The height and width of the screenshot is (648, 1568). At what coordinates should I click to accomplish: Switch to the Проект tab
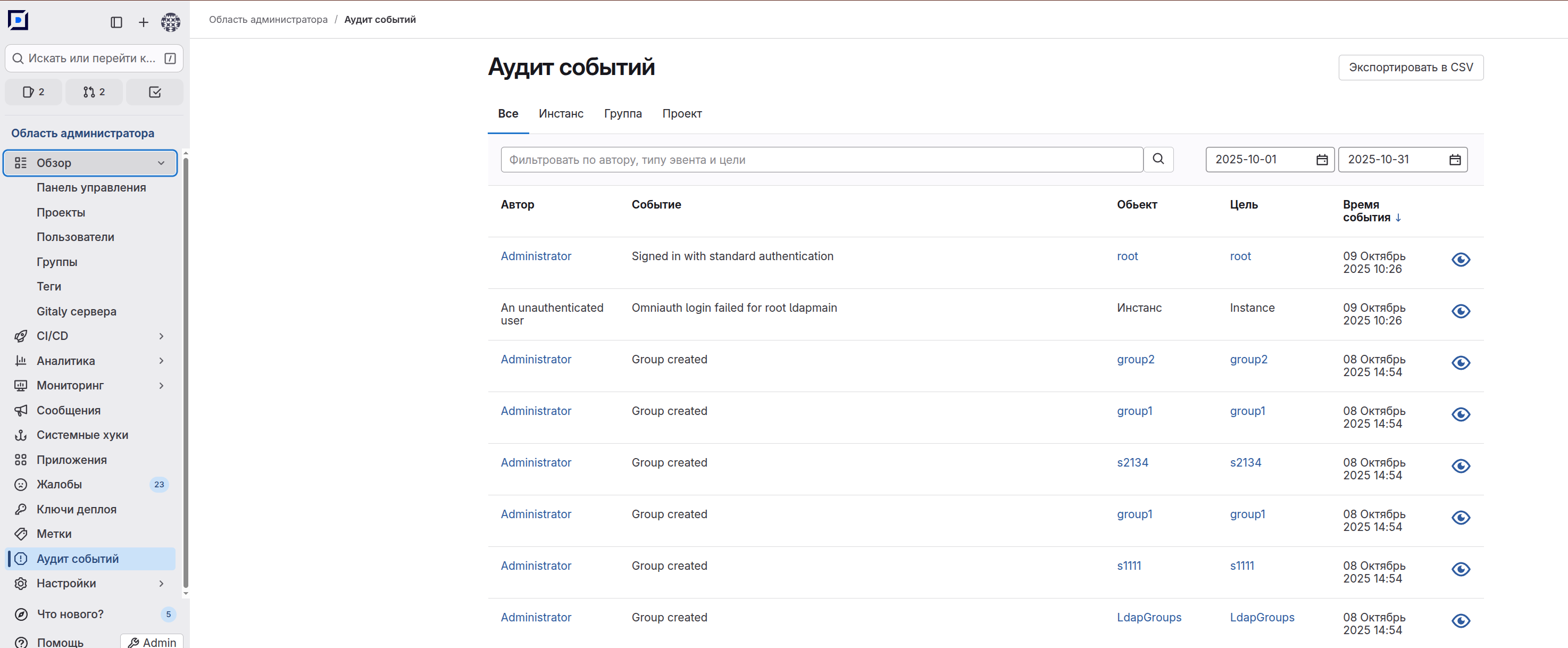681,114
